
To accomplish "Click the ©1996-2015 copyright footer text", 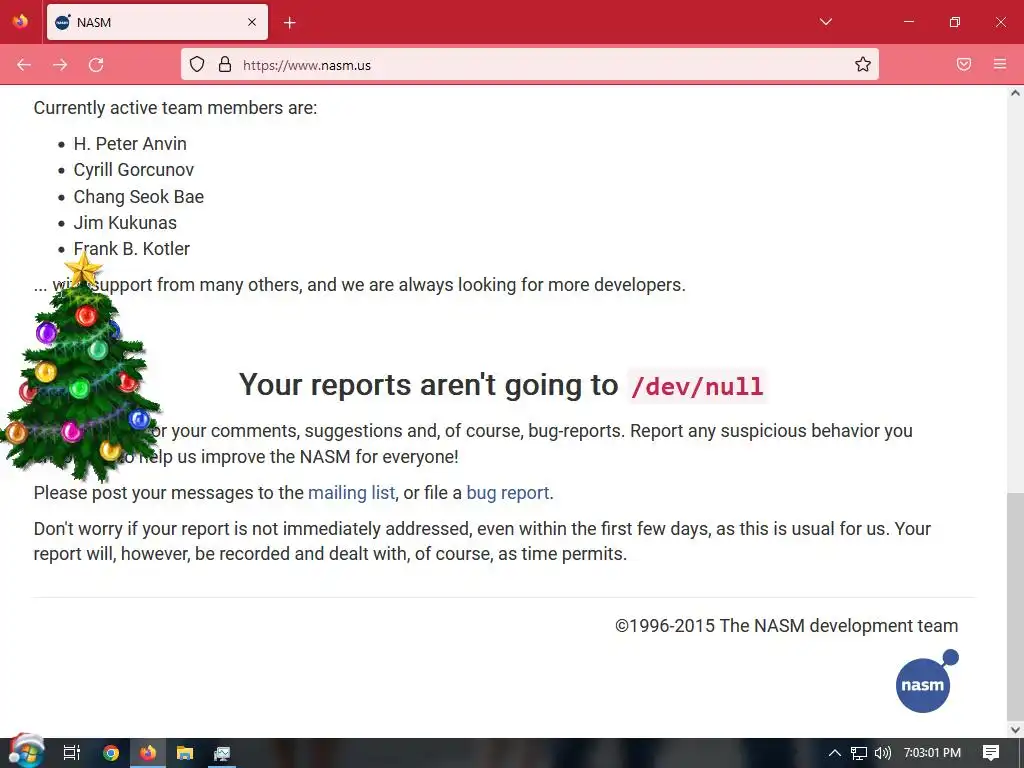I will [786, 626].
